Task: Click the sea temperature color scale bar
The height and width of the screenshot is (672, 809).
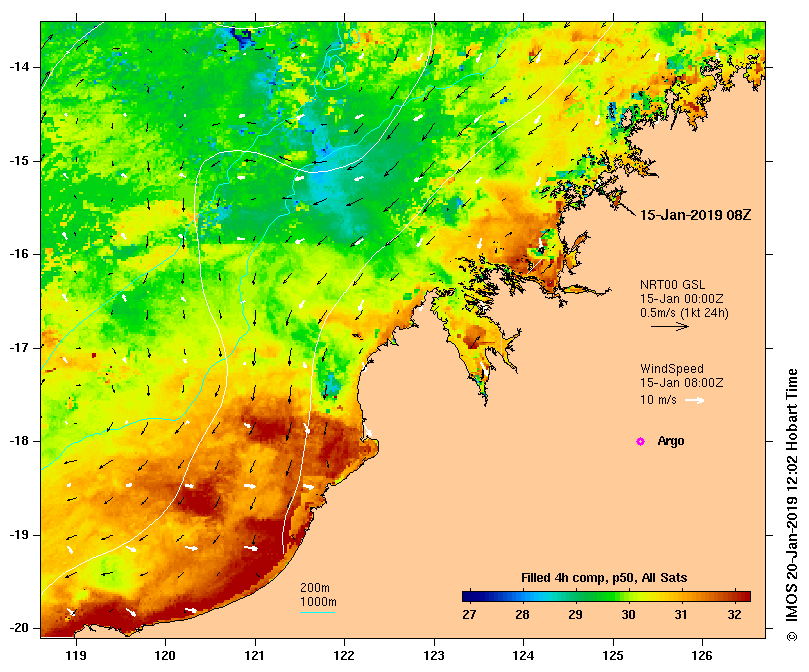Action: 606,597
